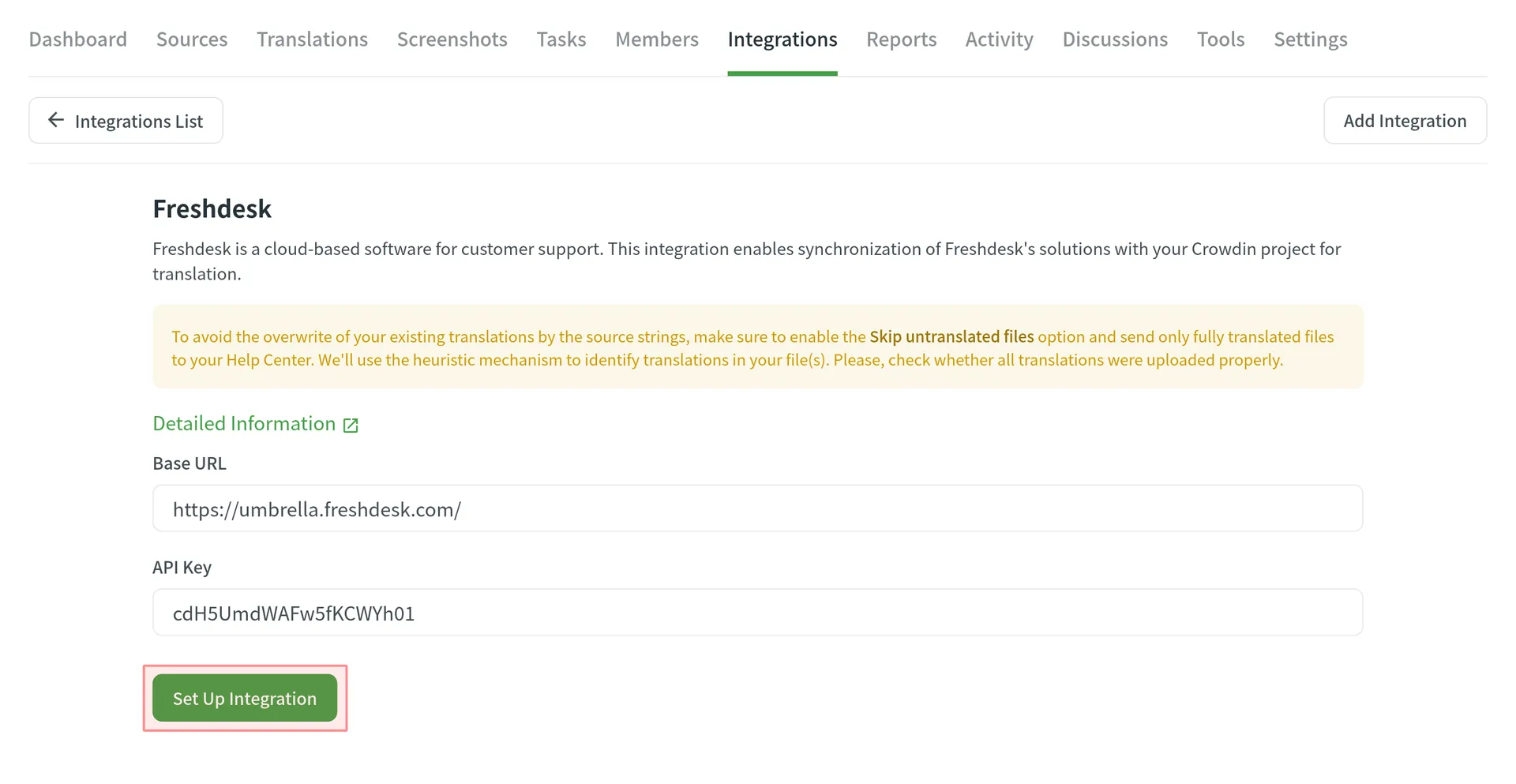This screenshot has height=784, width=1516.
Task: Click the back arrow icon
Action: (55, 120)
